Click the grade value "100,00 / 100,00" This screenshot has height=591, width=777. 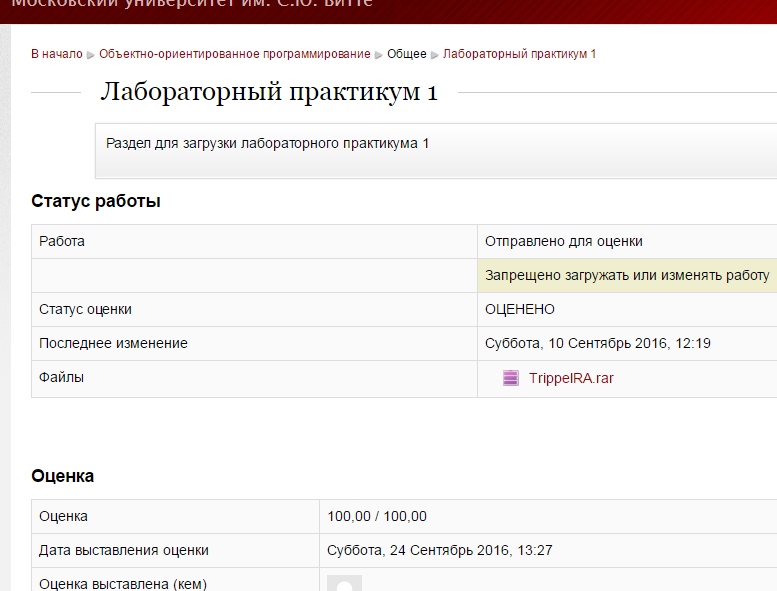tap(377, 516)
